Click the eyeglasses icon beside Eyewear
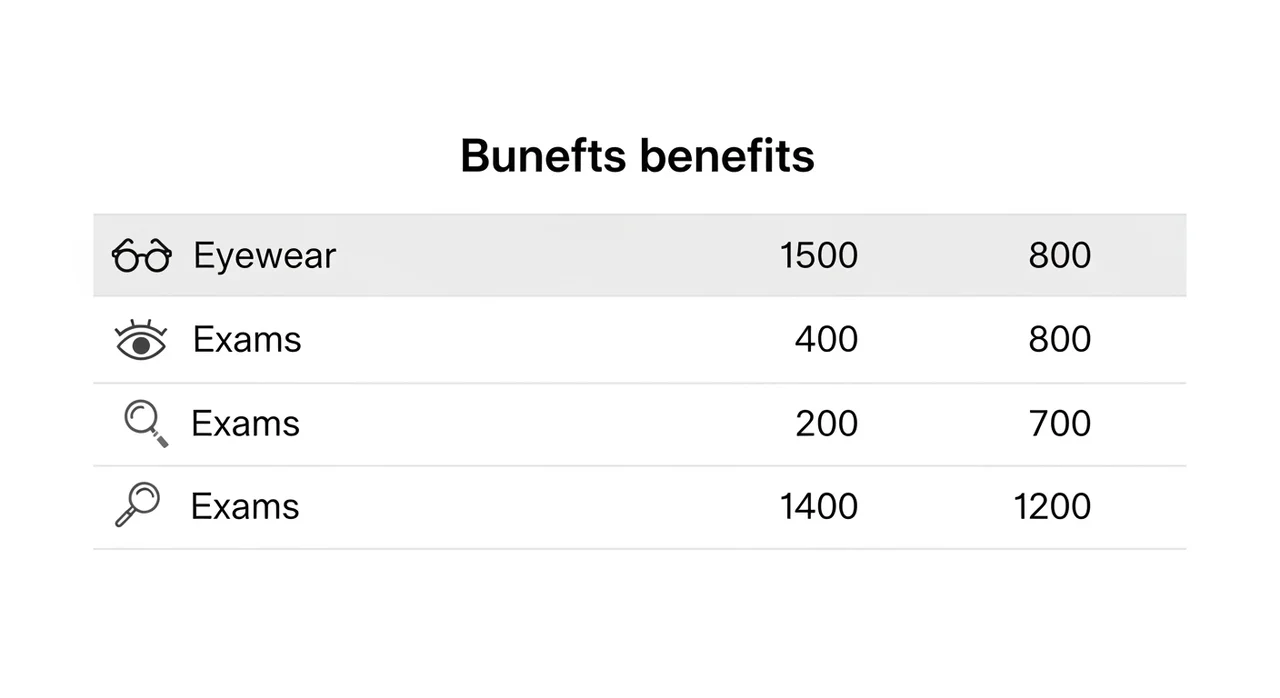1280x698 pixels. coord(141,256)
